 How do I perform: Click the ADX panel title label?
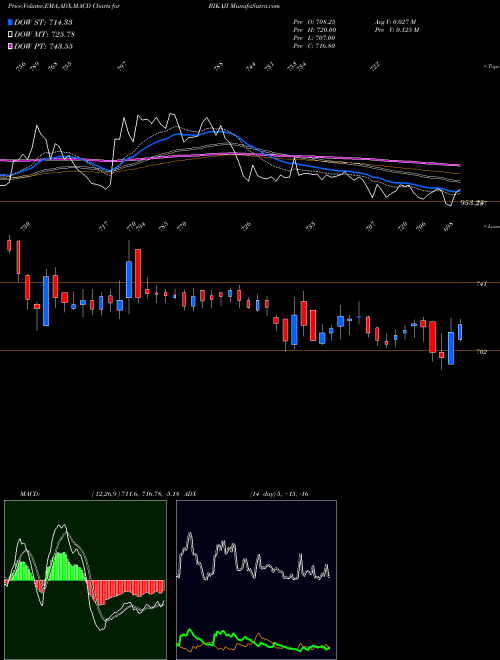[x=190, y=494]
